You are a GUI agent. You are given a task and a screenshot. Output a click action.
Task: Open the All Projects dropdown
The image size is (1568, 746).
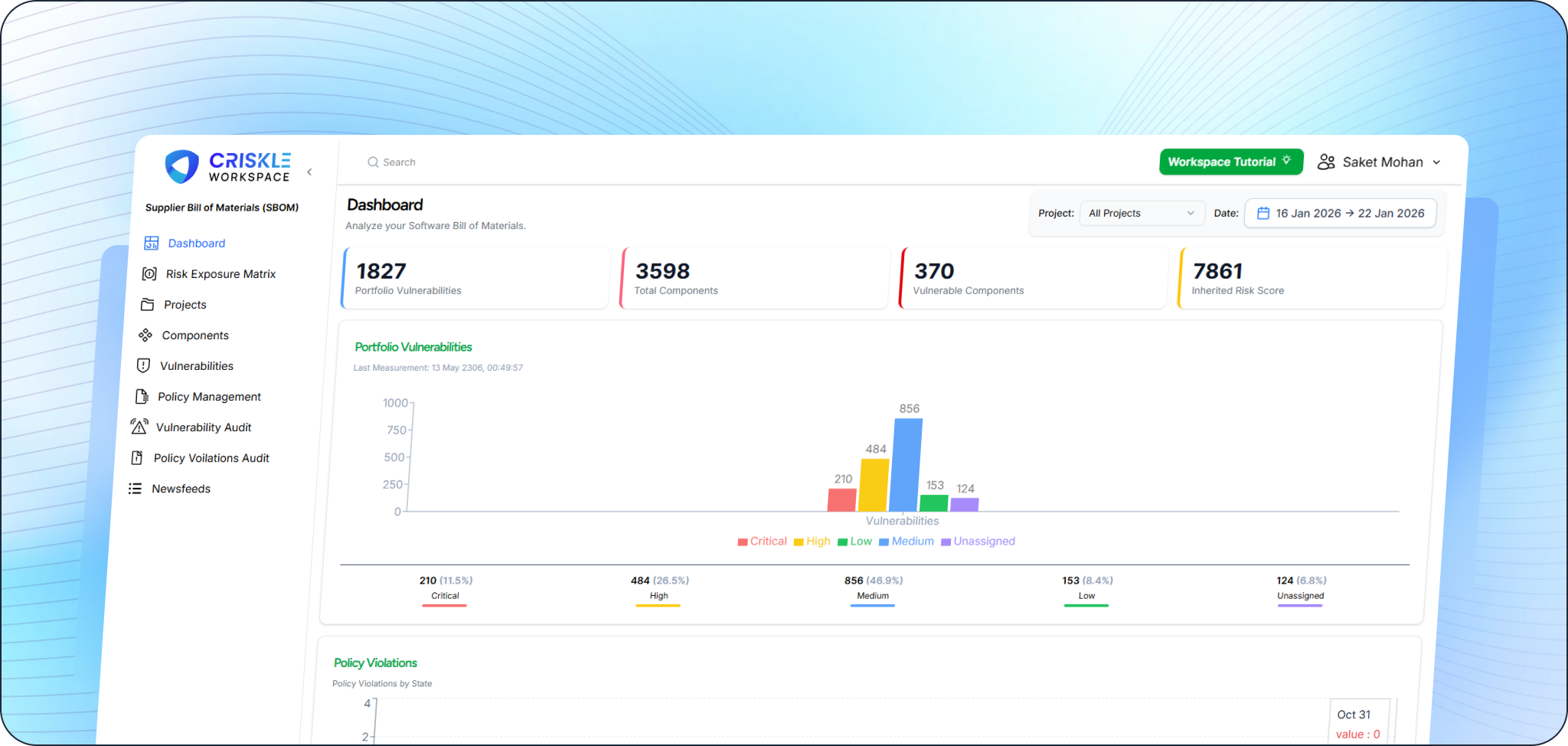click(x=1141, y=213)
